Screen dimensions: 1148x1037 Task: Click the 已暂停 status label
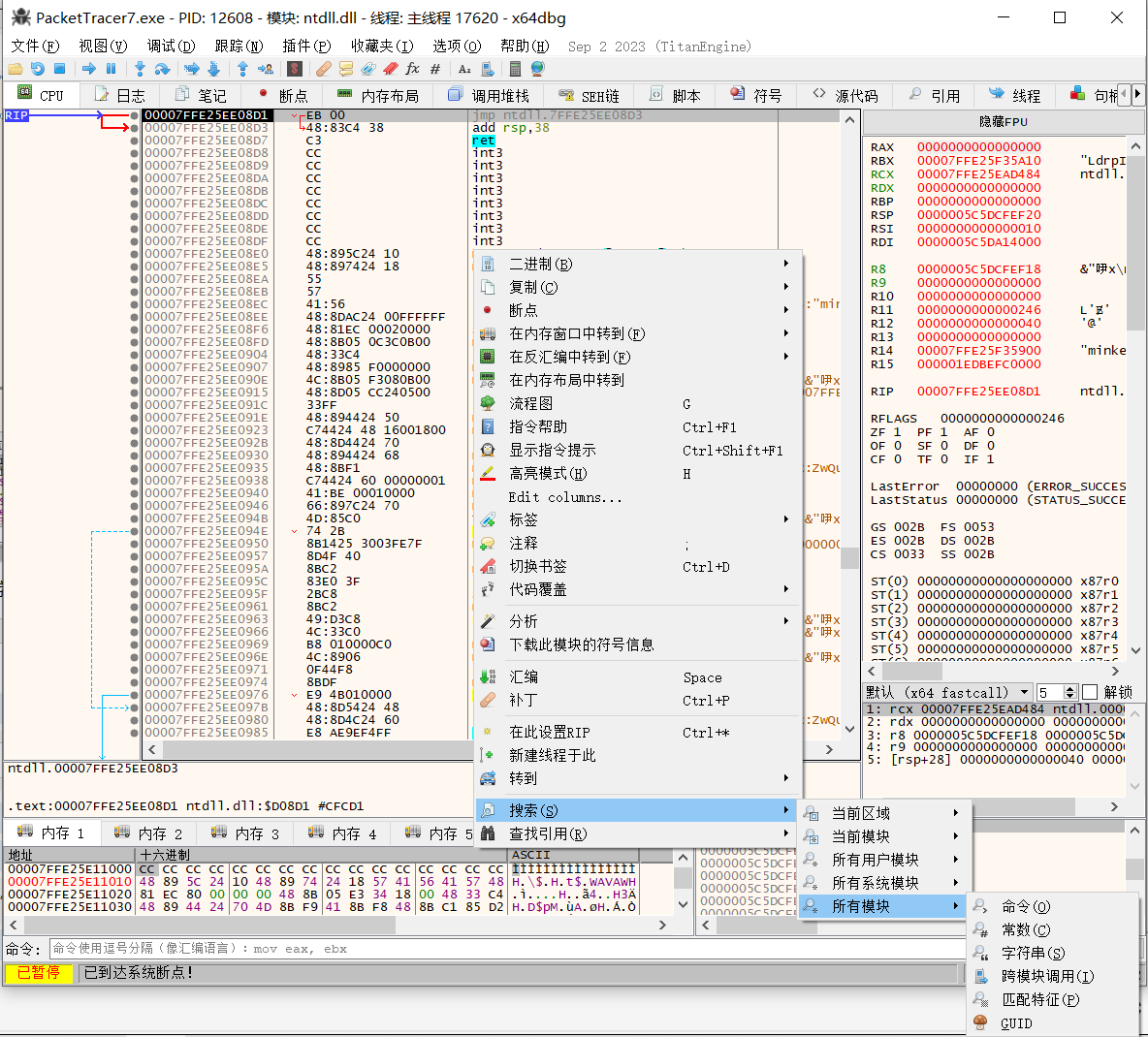coord(39,973)
